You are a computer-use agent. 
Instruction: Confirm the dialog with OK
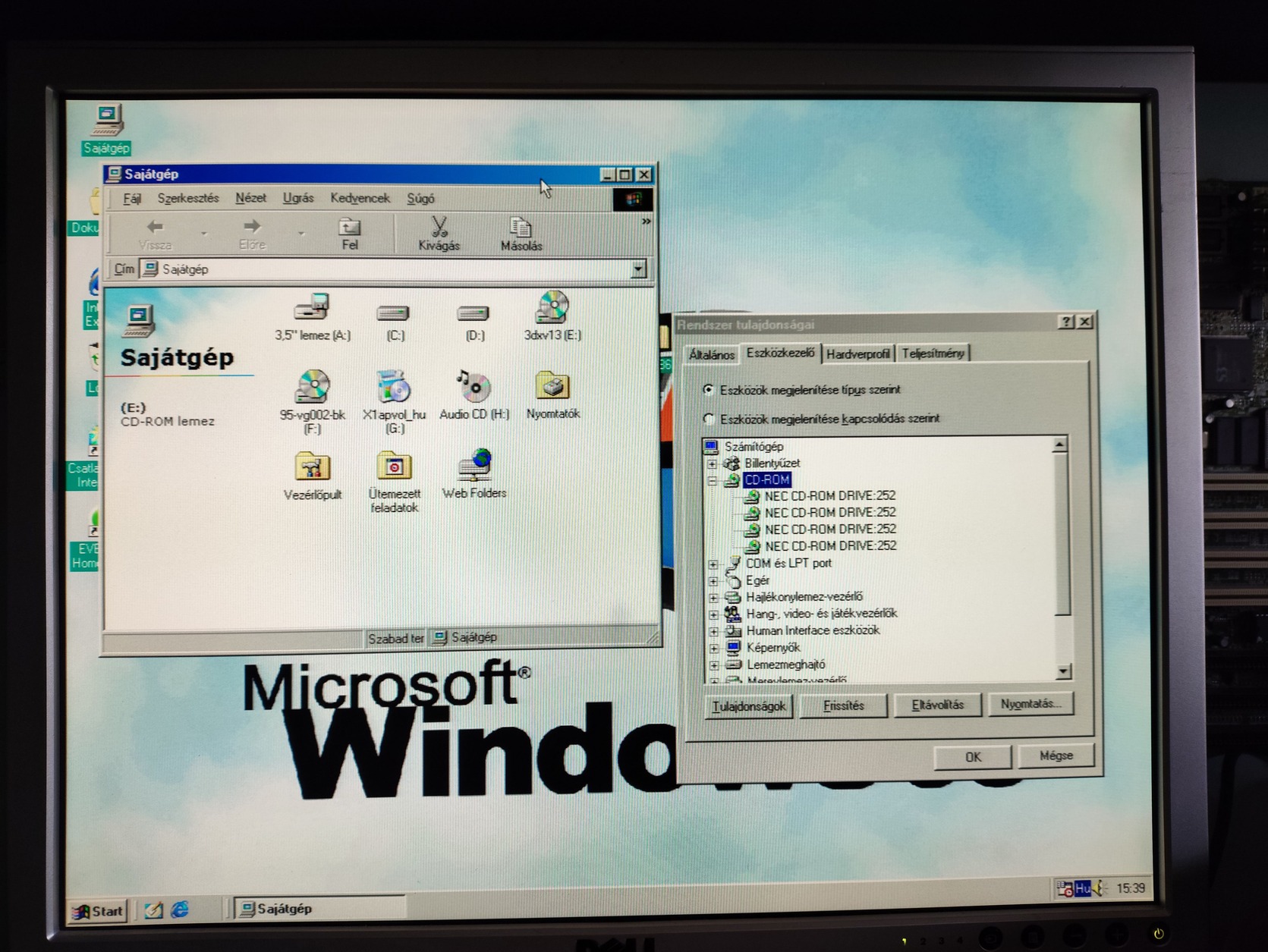pos(973,757)
